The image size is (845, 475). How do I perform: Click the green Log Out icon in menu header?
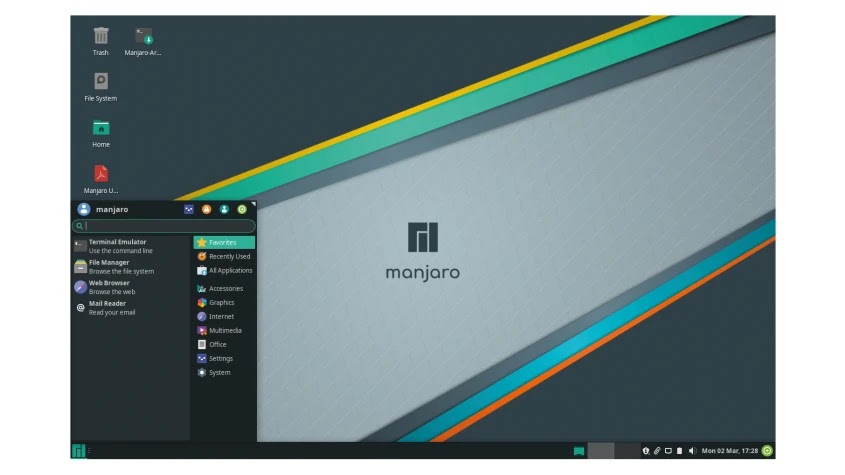point(242,209)
